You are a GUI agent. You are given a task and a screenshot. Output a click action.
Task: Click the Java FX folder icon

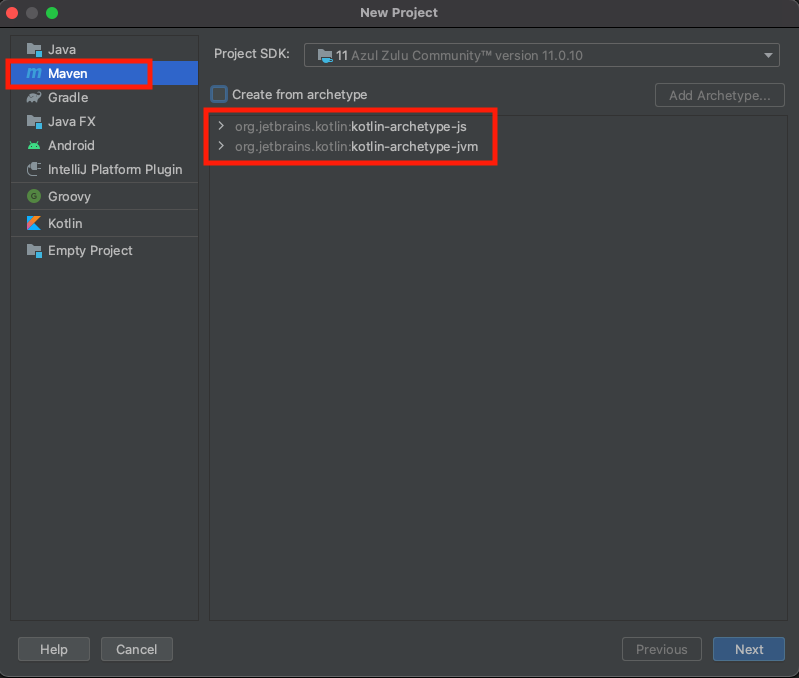pos(34,122)
